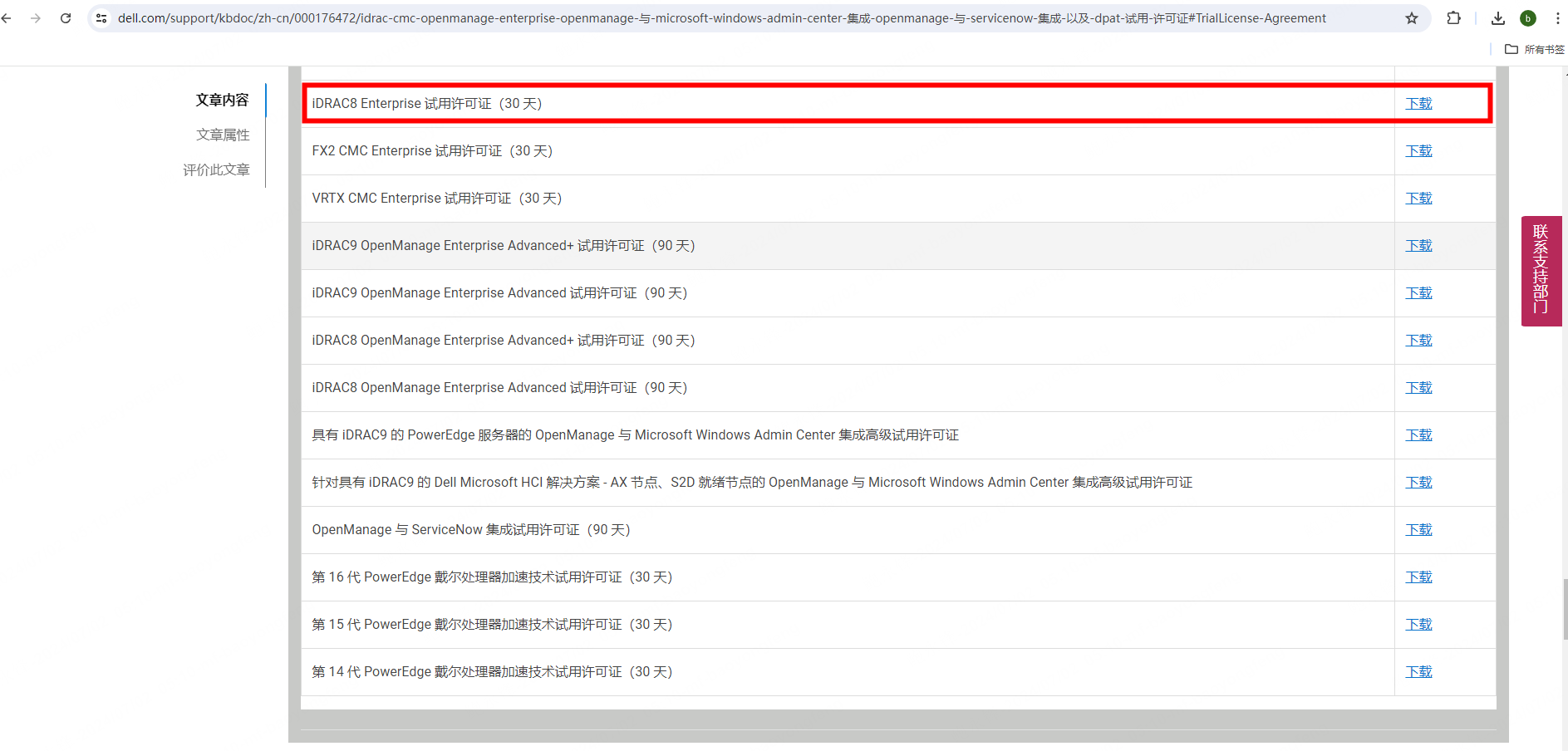The height and width of the screenshot is (751, 1568).
Task: Open the green user profile avatar
Action: tap(1528, 17)
